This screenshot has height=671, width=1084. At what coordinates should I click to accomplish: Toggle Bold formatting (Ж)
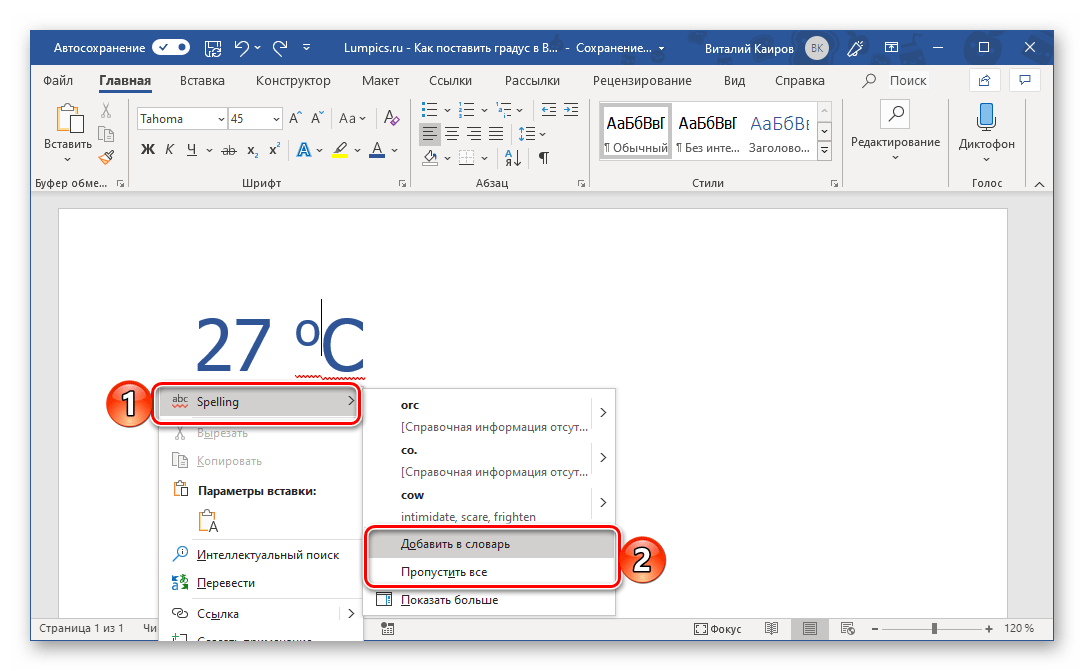(147, 149)
